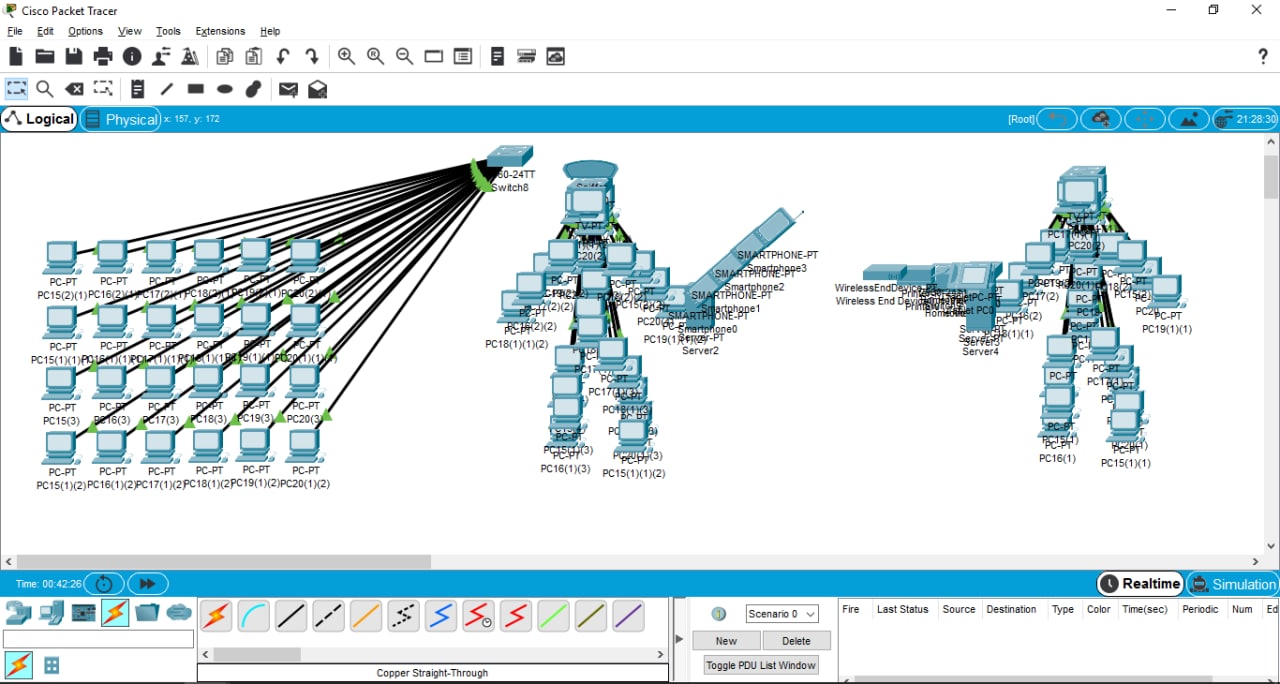Click the New scenario button

726,641
